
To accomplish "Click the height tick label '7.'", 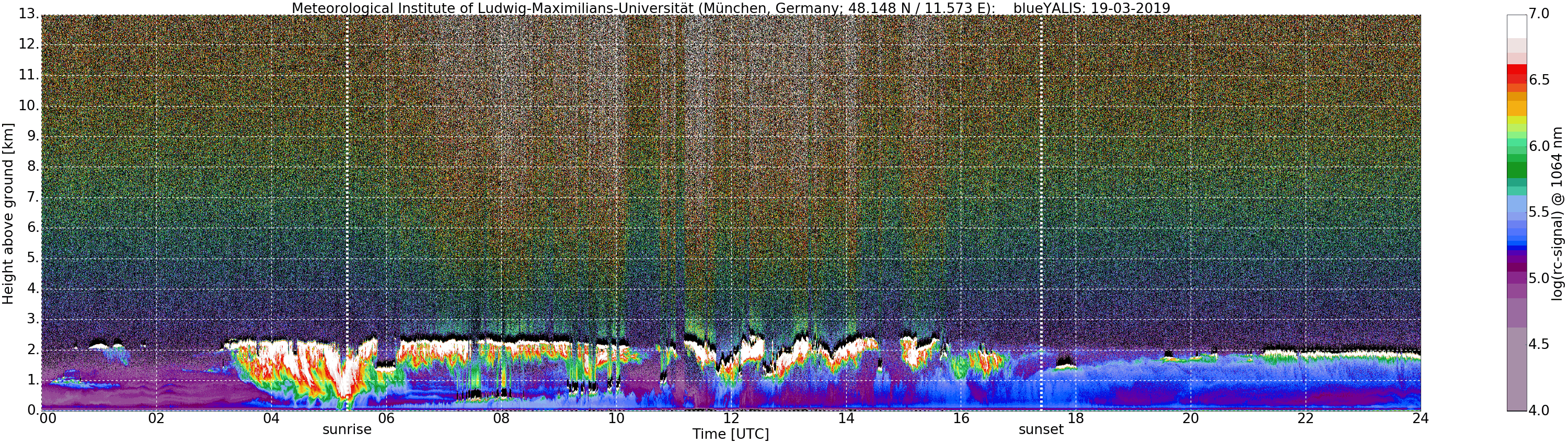I will [33, 197].
